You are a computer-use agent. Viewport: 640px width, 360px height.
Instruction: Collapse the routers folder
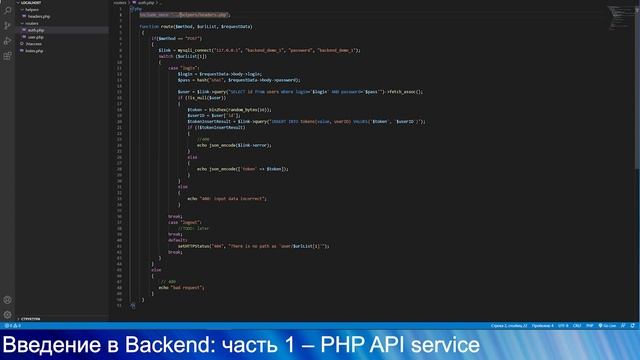coord(22,23)
